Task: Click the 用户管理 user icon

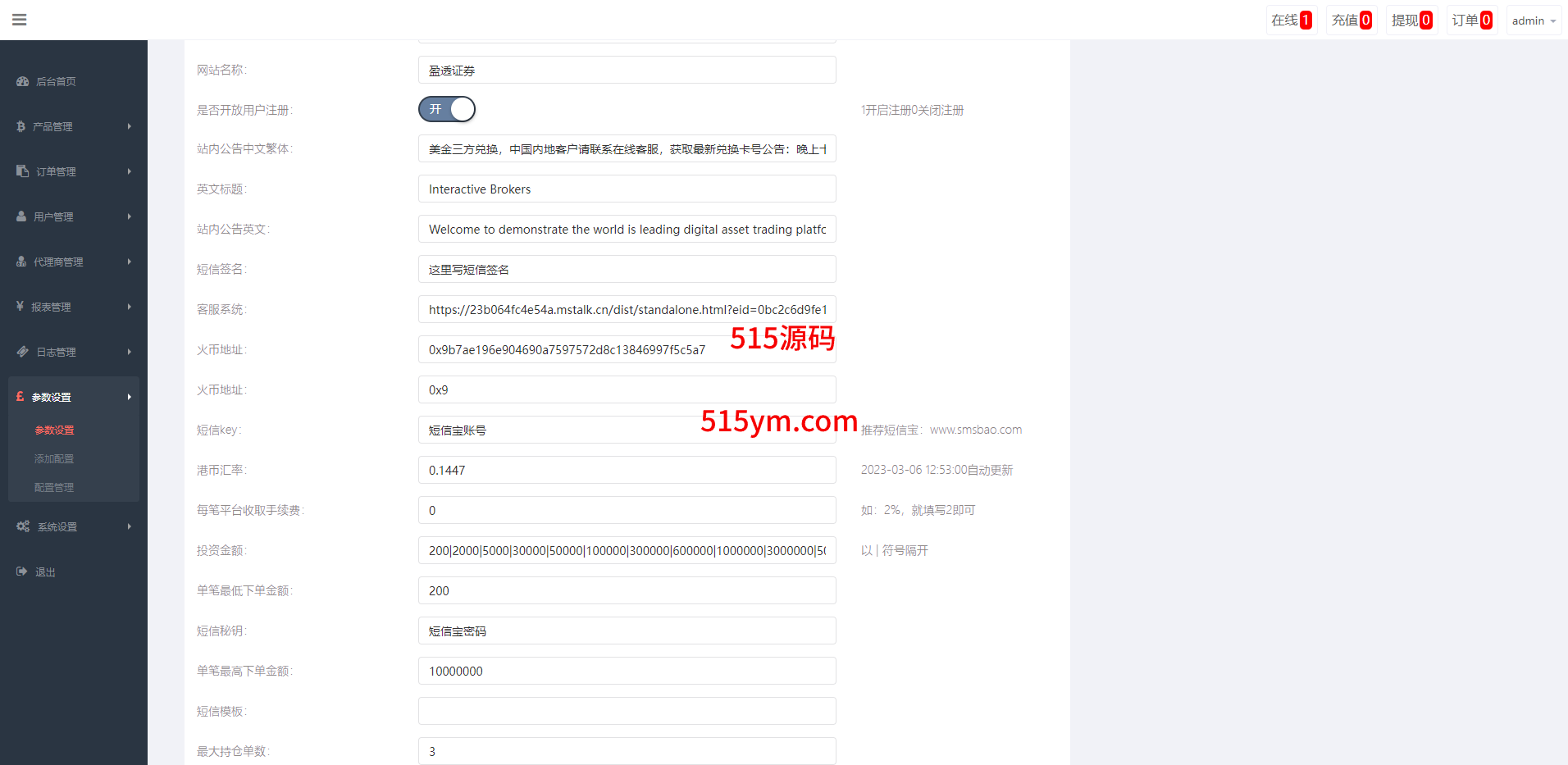Action: [21, 216]
